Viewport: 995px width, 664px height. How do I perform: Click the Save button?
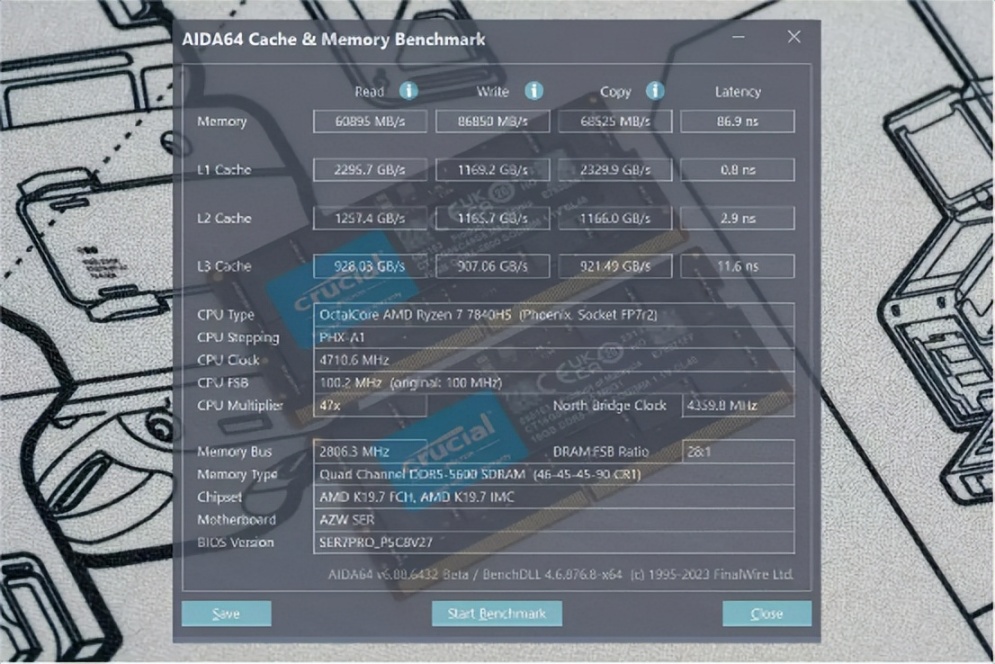pyautogui.click(x=227, y=613)
